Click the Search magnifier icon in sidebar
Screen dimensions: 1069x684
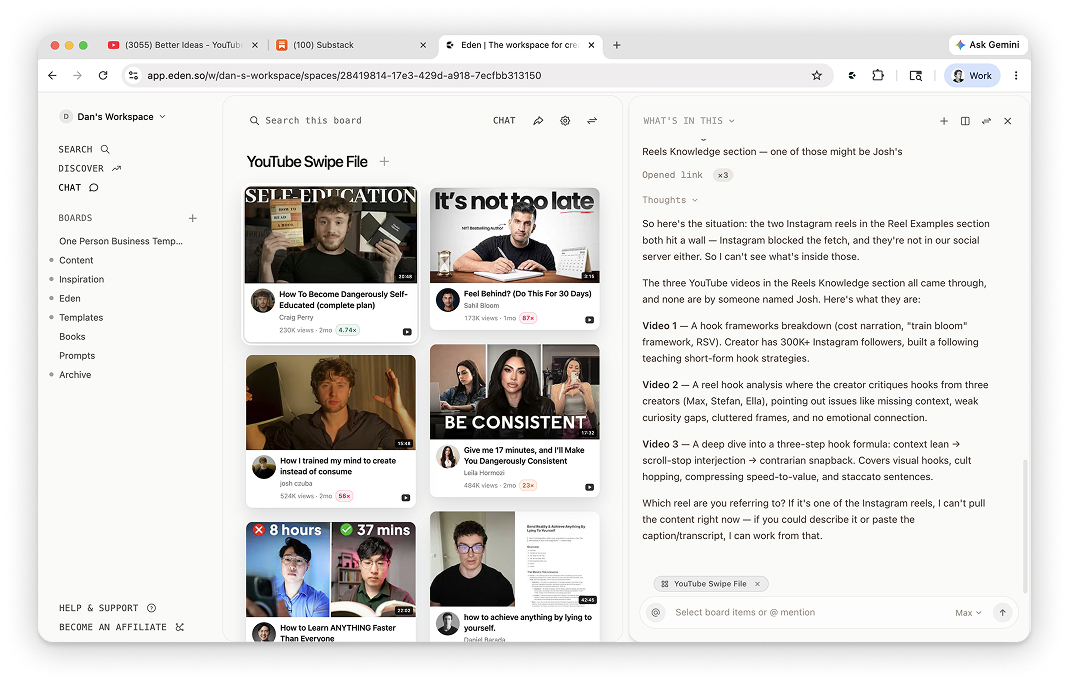[105, 149]
